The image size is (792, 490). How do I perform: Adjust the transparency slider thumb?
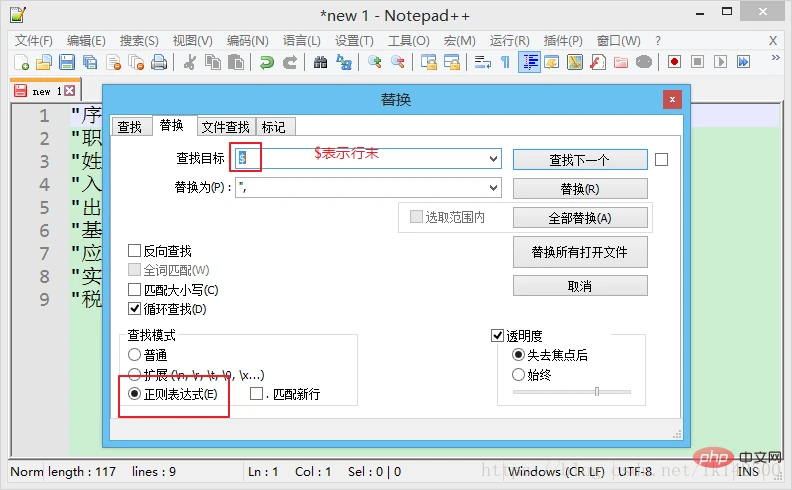(x=597, y=391)
